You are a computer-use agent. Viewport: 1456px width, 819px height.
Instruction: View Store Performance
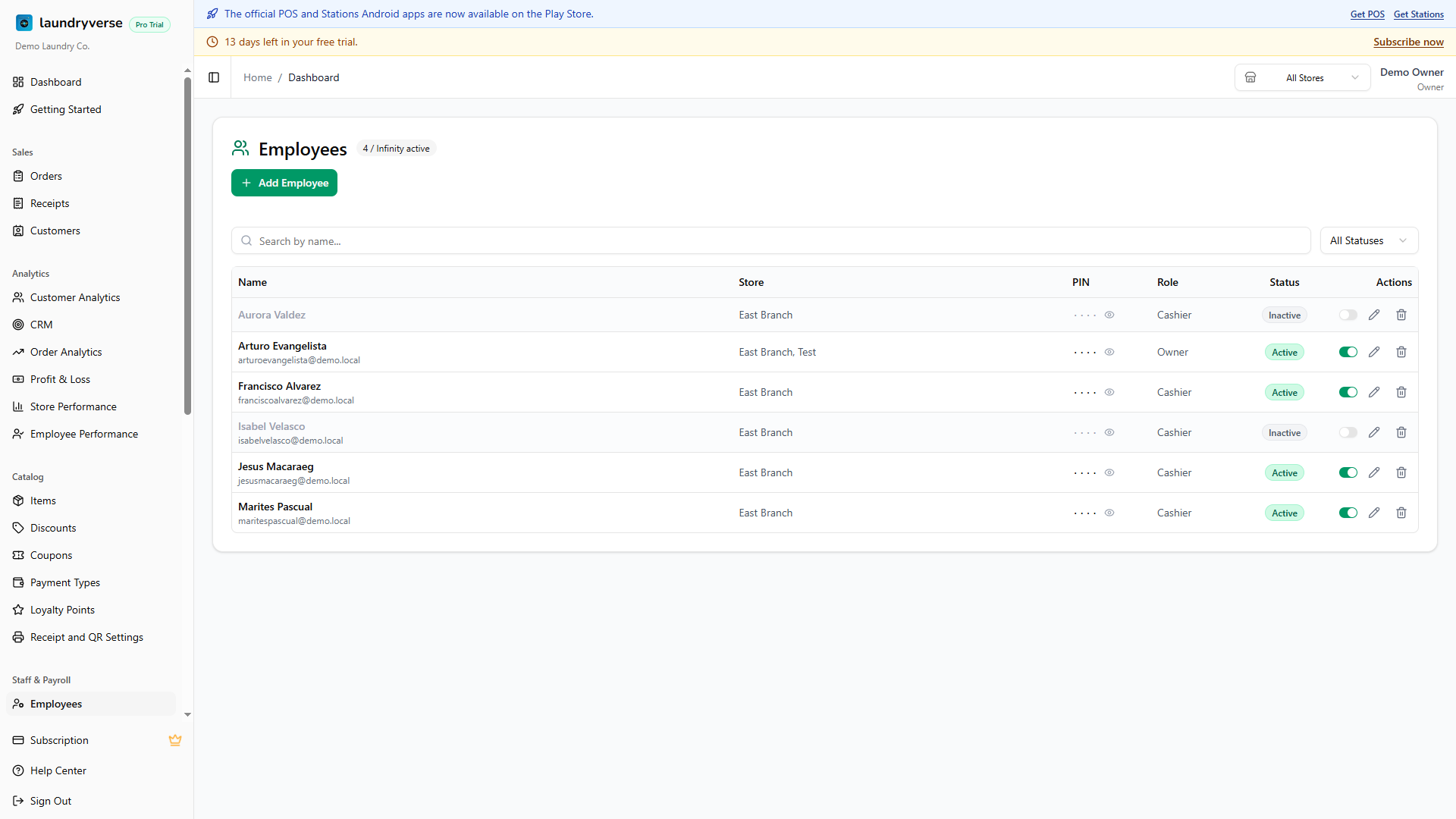(x=91, y=406)
